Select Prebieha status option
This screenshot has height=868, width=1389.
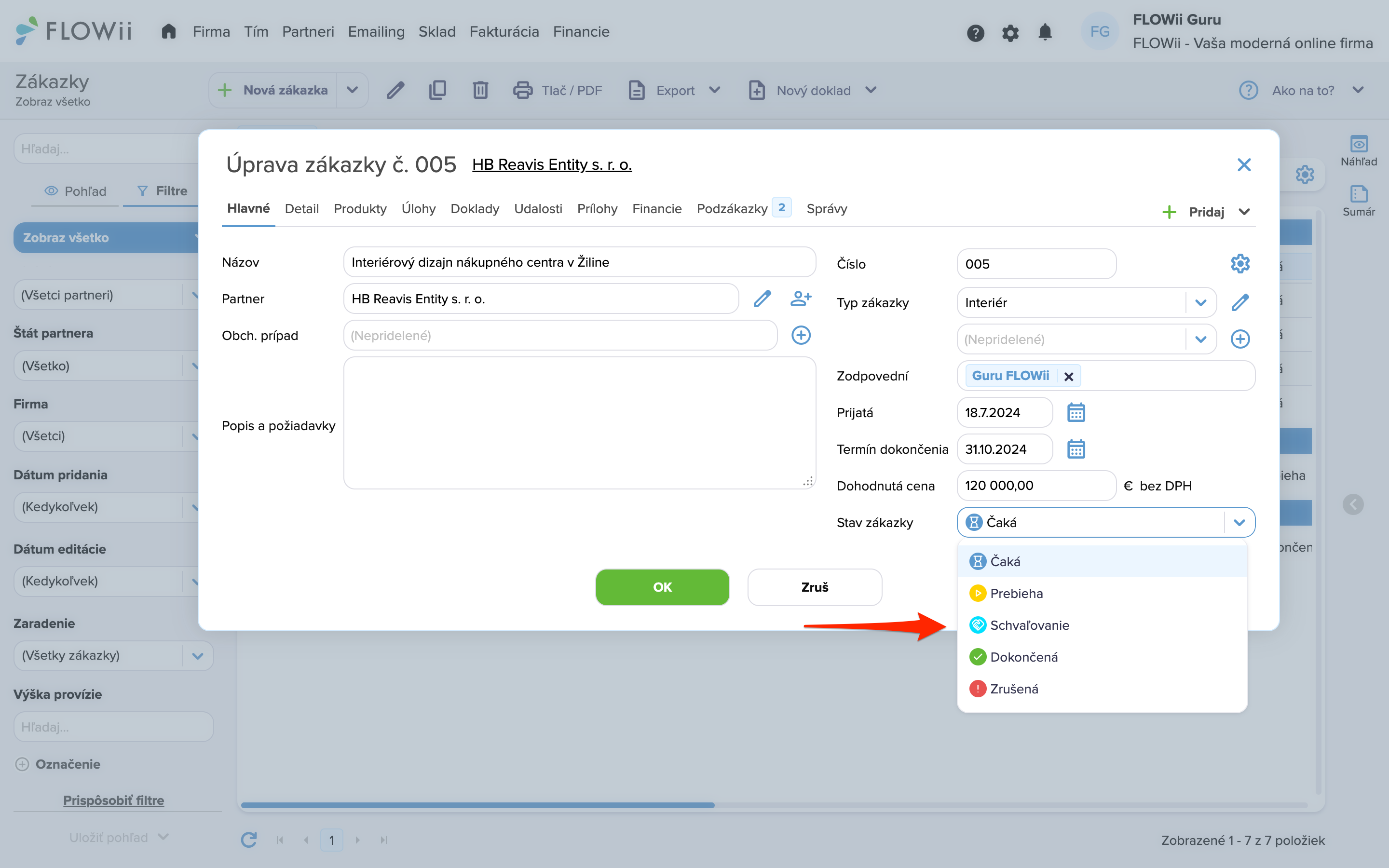tap(1102, 593)
